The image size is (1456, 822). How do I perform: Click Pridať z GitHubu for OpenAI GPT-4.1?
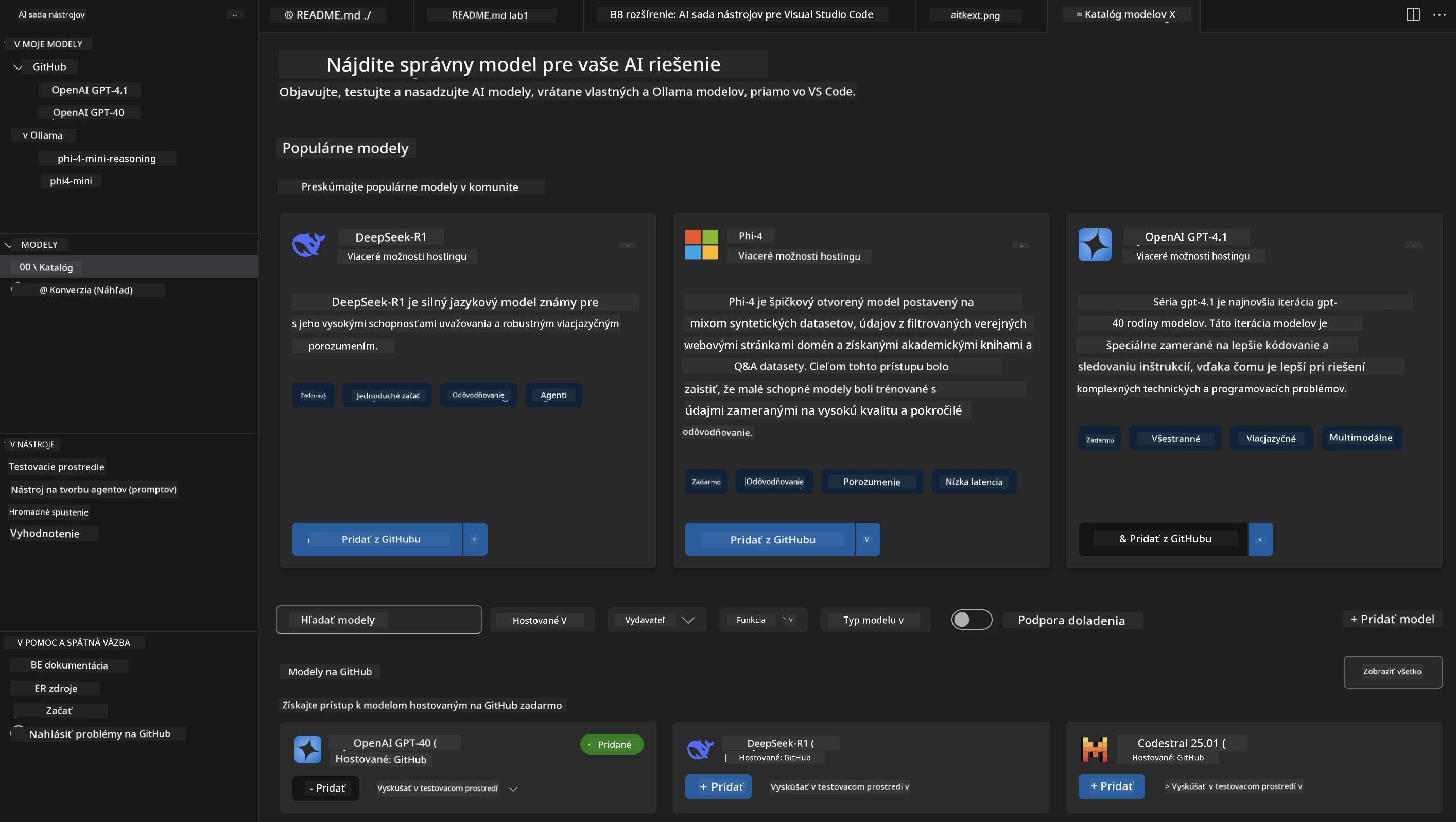[x=1163, y=539]
